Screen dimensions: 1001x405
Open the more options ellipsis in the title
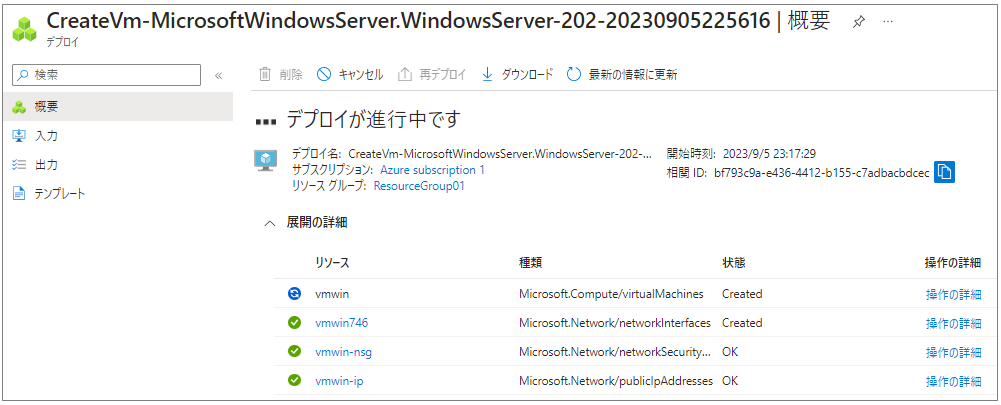(x=887, y=22)
